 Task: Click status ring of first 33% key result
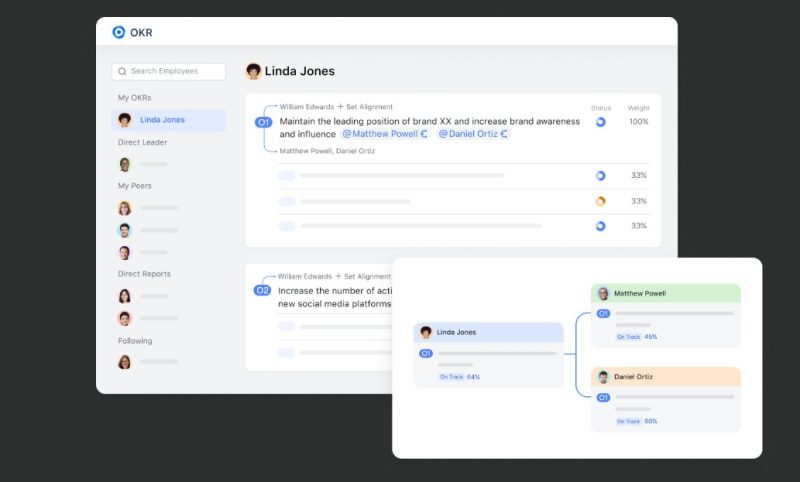(x=601, y=175)
